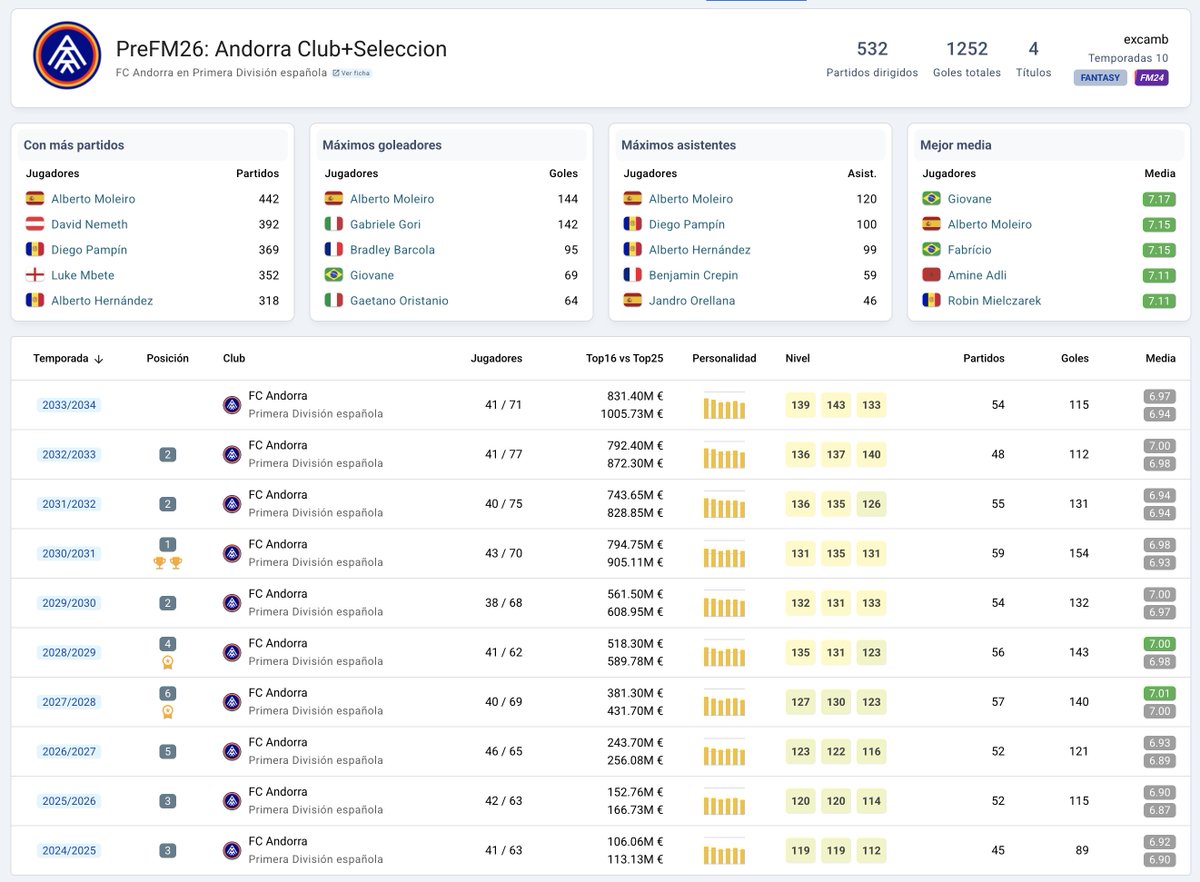Click FC Andorra crest in 2028/2029 row
This screenshot has height=882, width=1200.
pyautogui.click(x=232, y=653)
